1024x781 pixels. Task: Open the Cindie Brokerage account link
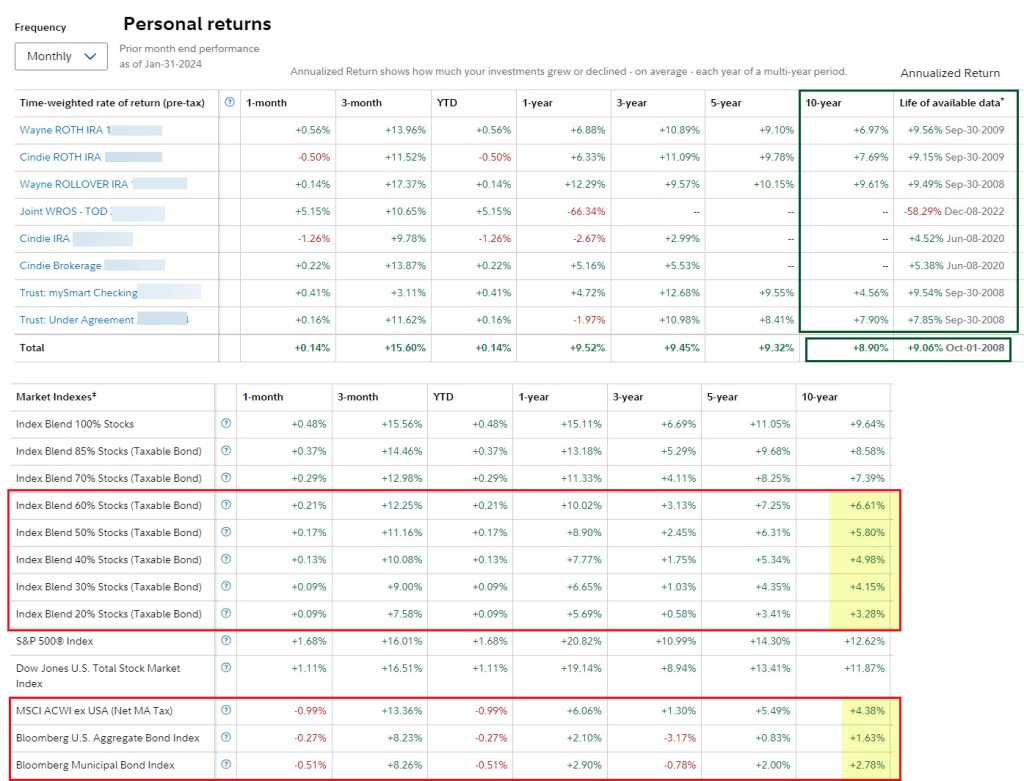60,266
